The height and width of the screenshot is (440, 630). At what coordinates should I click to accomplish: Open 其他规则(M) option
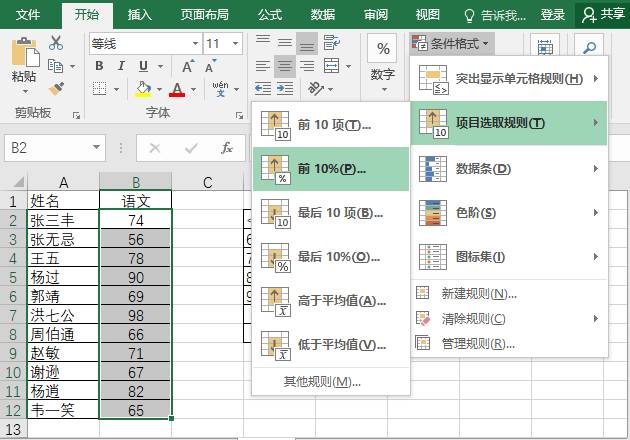331,381
